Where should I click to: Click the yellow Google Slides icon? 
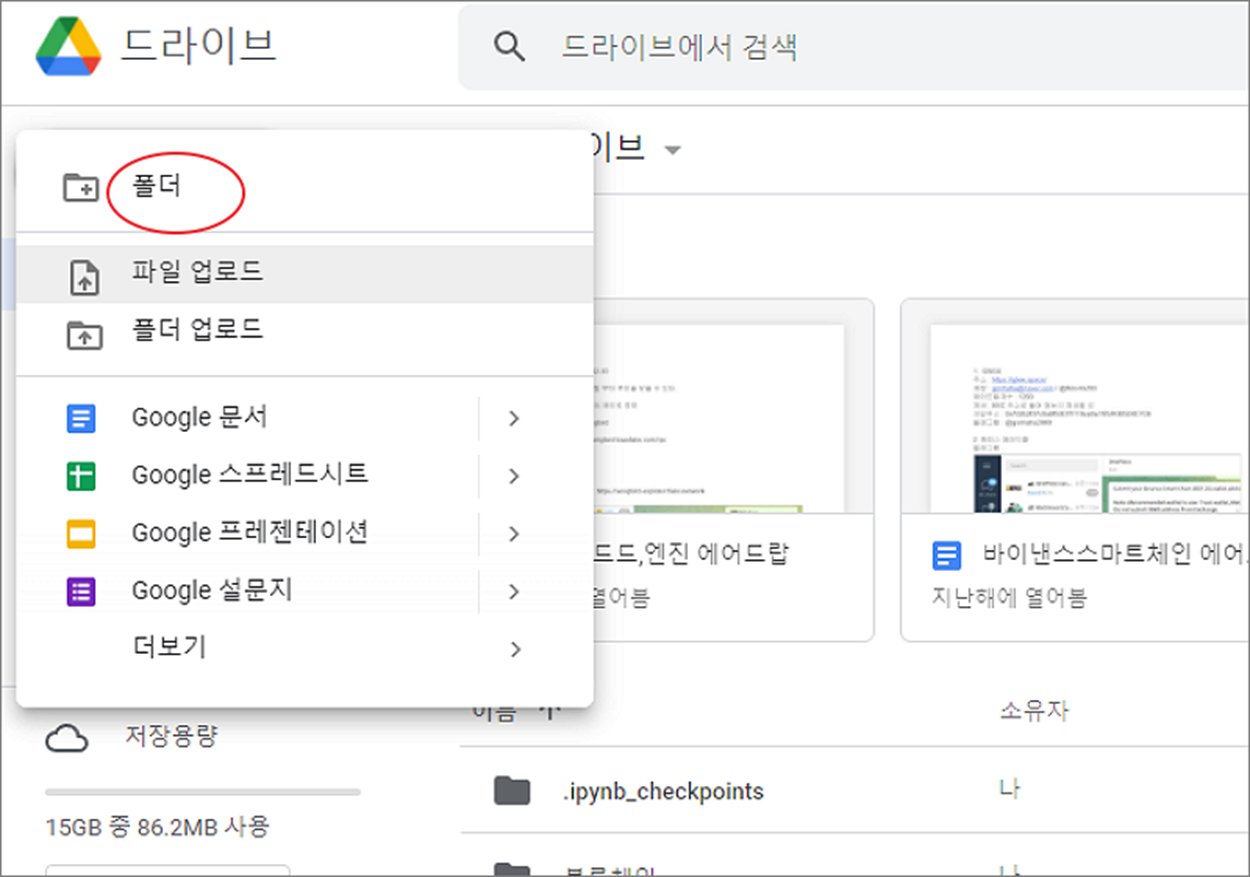[81, 534]
